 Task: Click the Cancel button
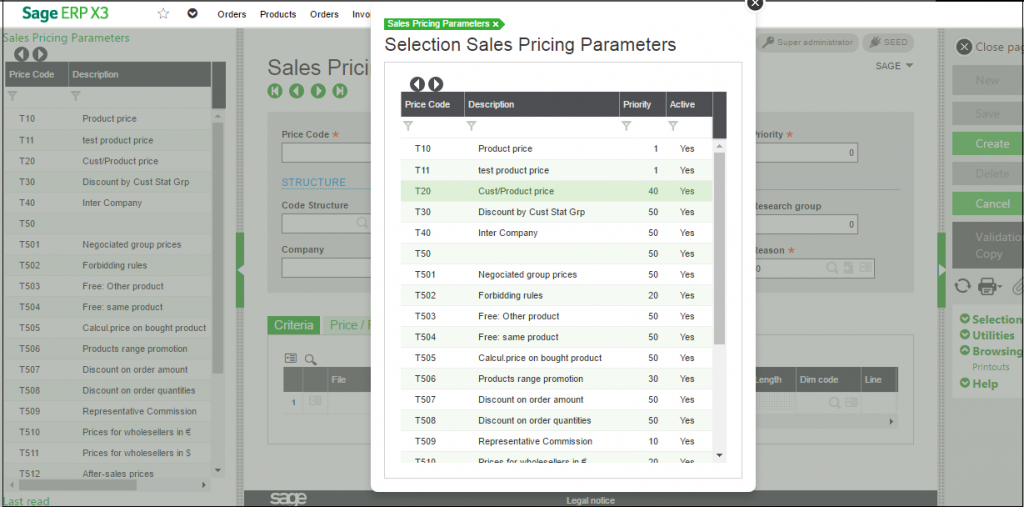click(988, 204)
